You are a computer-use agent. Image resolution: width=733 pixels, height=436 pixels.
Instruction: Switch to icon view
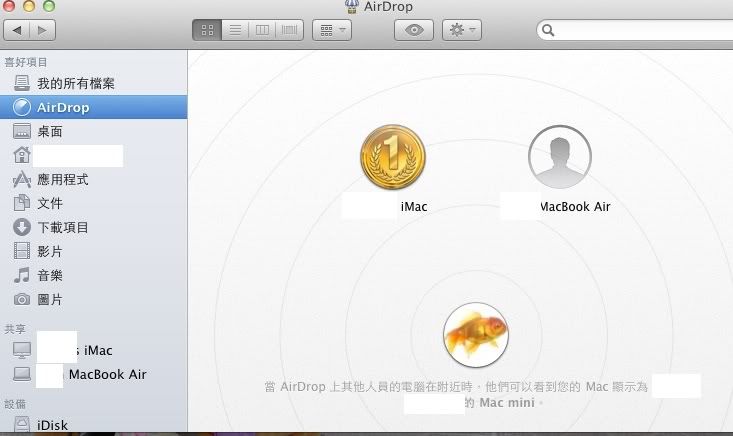[207, 30]
